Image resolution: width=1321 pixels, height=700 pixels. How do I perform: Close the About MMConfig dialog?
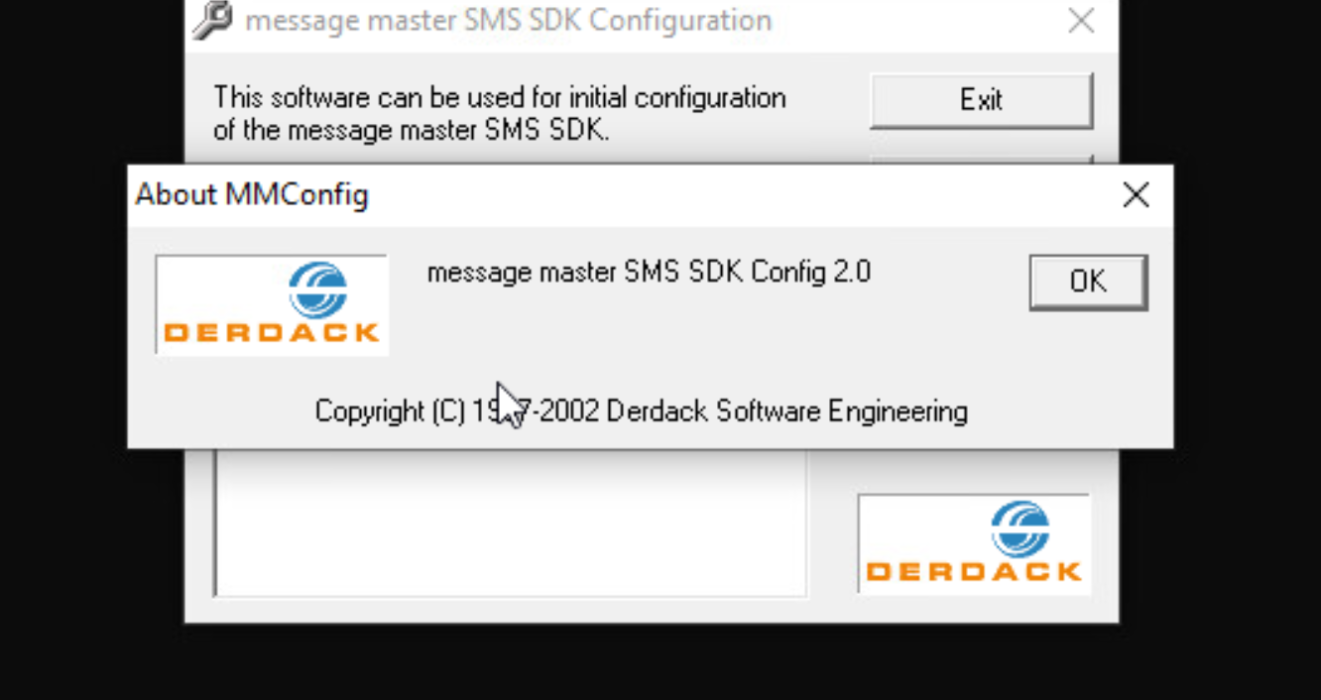[x=1136, y=195]
